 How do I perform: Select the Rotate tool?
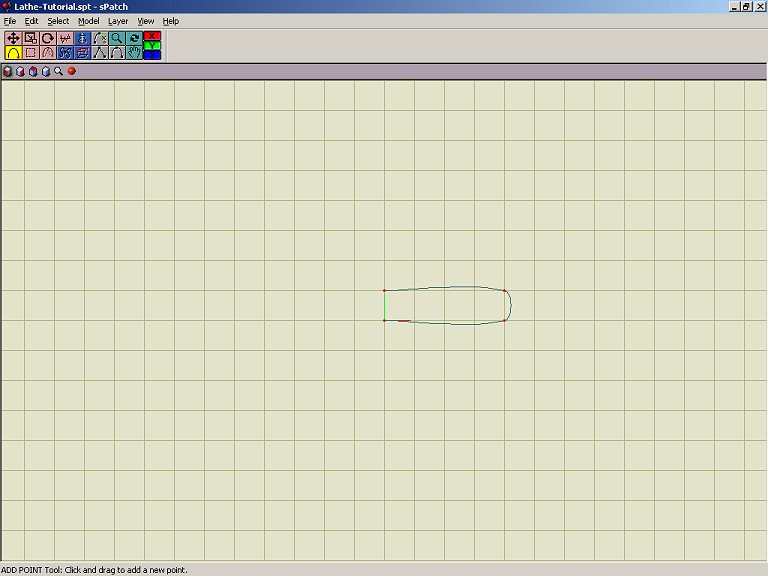[x=48, y=38]
